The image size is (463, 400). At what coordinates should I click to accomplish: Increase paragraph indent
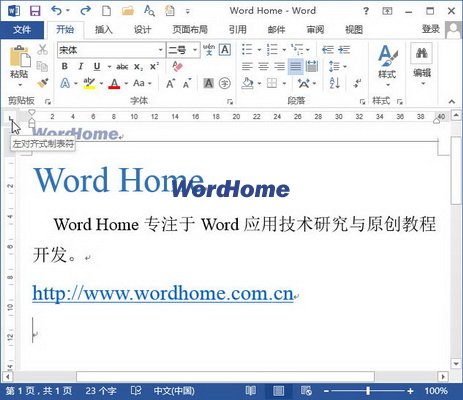click(344, 50)
